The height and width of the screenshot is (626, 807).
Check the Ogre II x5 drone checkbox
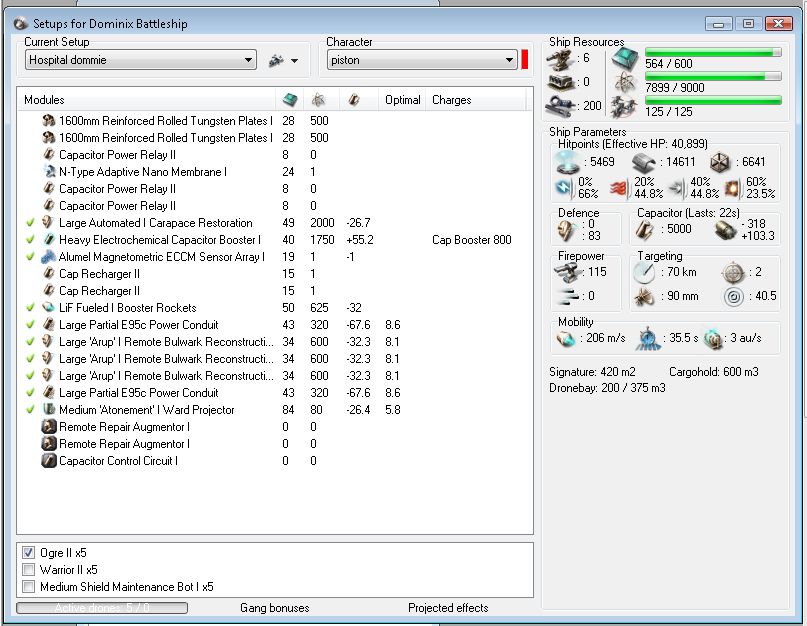pyautogui.click(x=28, y=553)
